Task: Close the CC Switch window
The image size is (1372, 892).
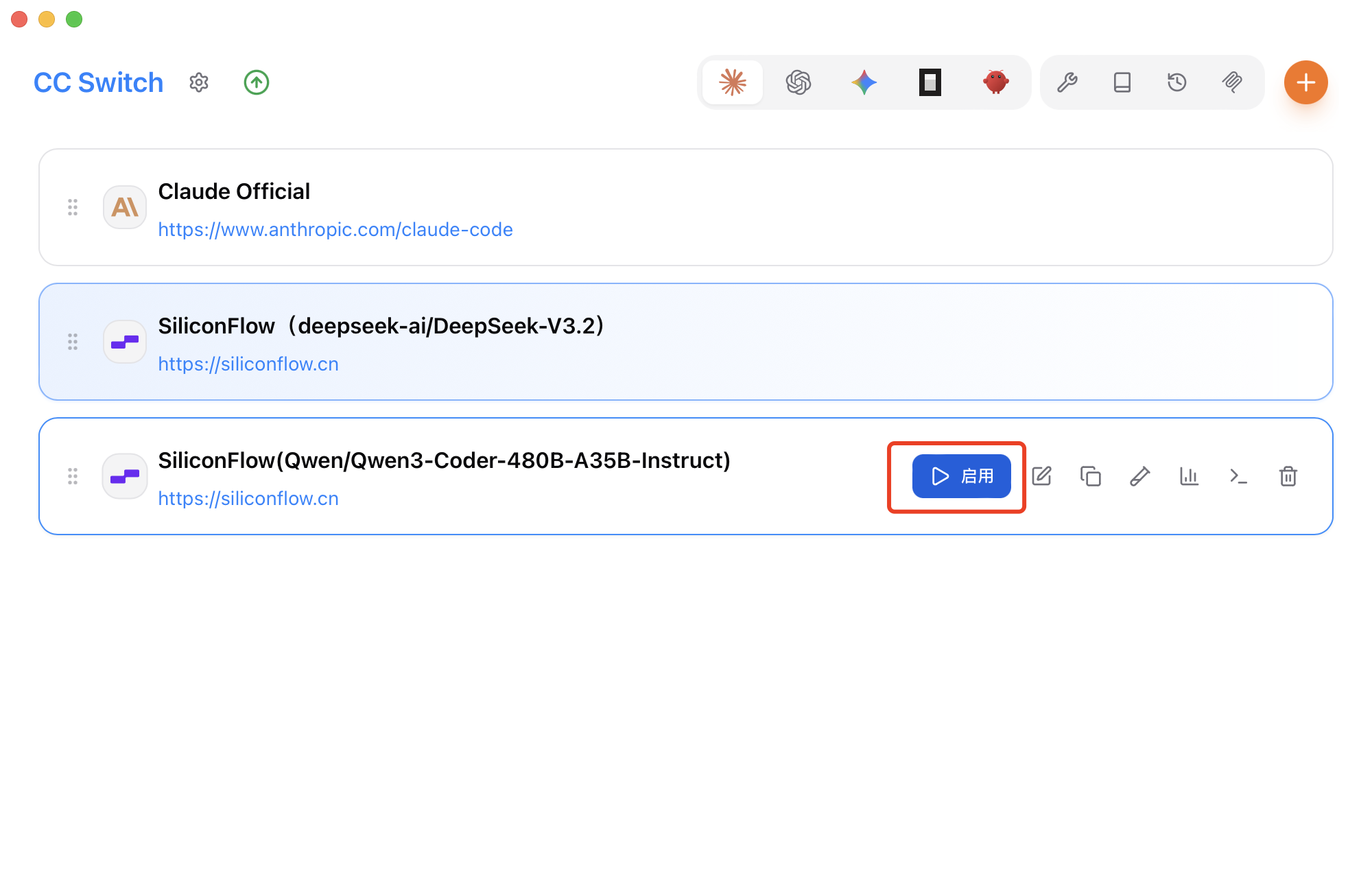Action: (x=19, y=19)
